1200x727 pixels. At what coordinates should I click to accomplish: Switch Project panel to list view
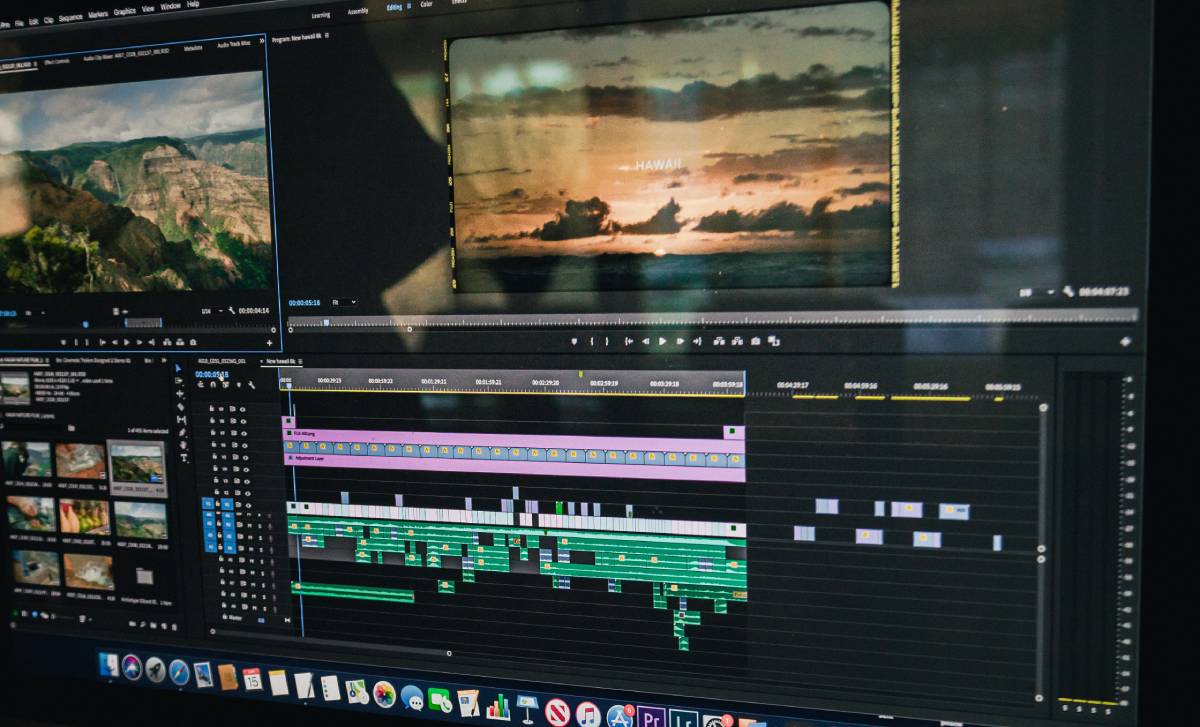(x=24, y=613)
